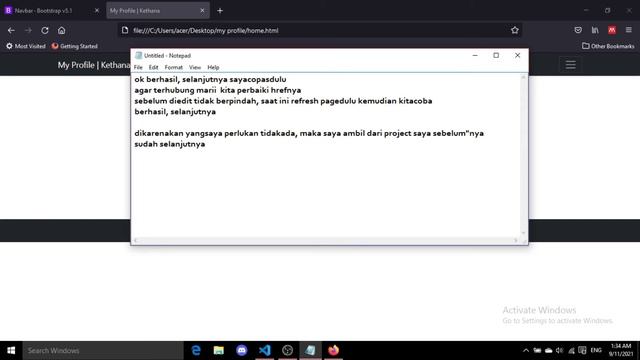This screenshot has height=360, width=640.
Task: Click text line 'sudah selanjutnya' in Notepad
Action: click(x=170, y=144)
